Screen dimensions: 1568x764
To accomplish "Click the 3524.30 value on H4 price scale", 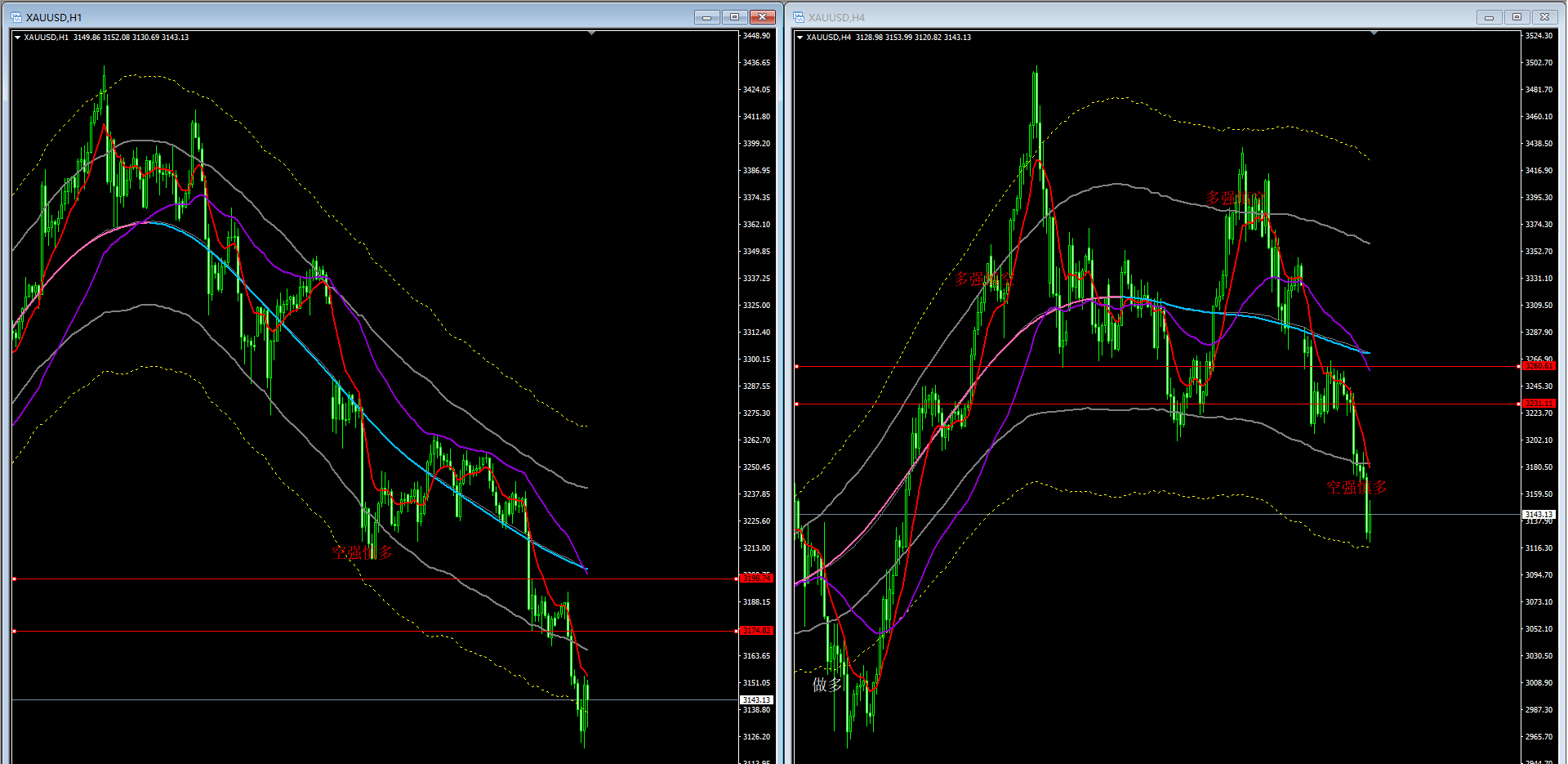I will (x=1539, y=36).
